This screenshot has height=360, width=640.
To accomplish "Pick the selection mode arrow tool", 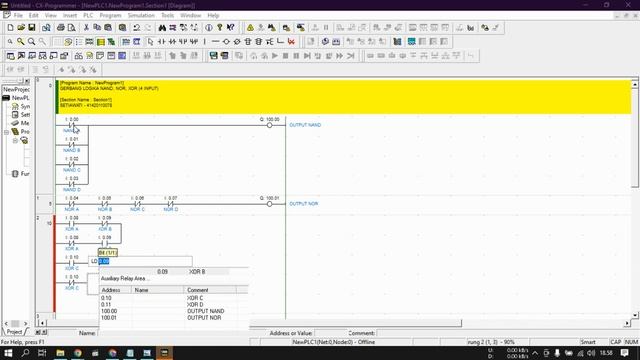I will click(151, 42).
